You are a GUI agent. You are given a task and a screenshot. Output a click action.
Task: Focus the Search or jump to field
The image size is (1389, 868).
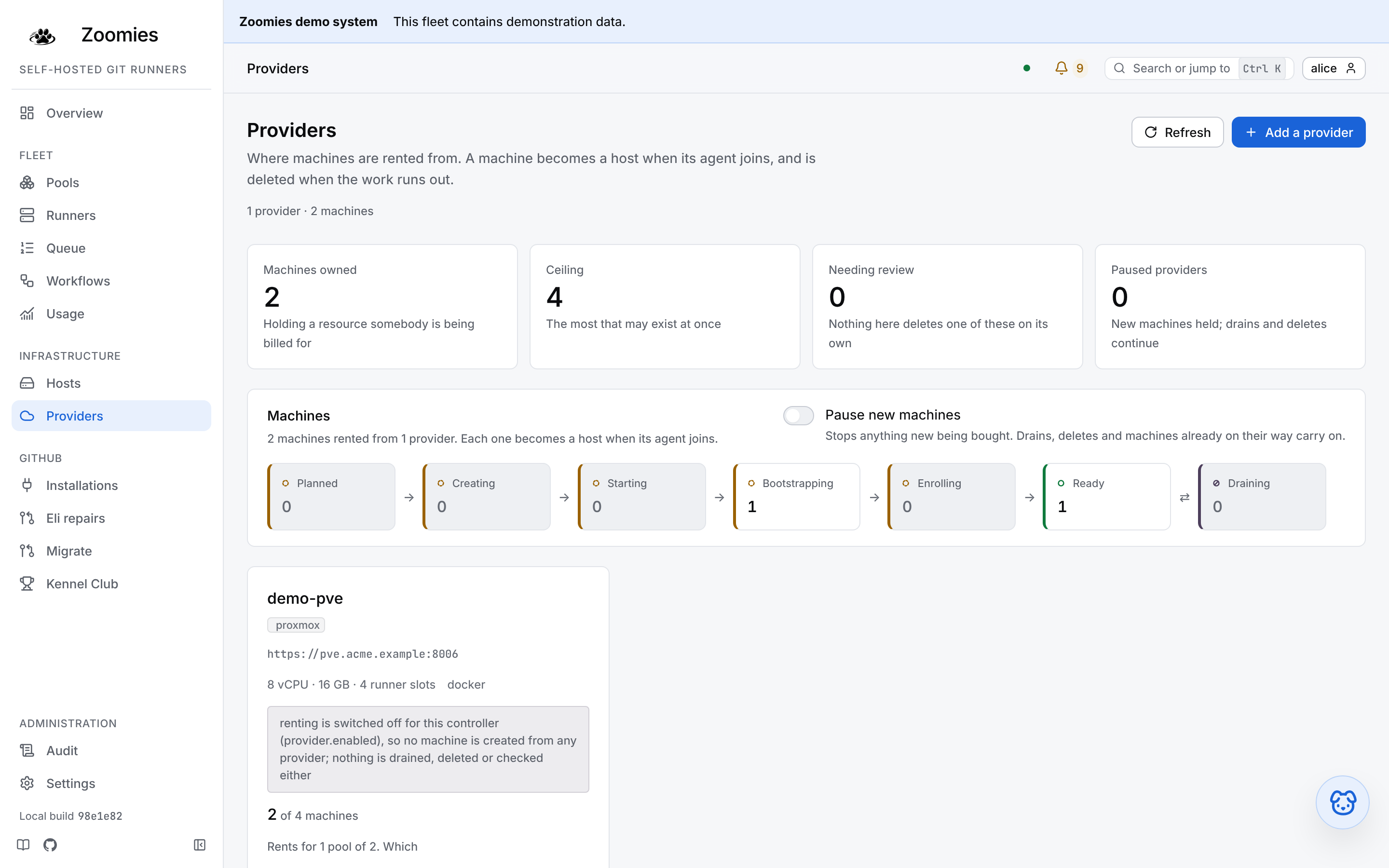click(1198, 68)
